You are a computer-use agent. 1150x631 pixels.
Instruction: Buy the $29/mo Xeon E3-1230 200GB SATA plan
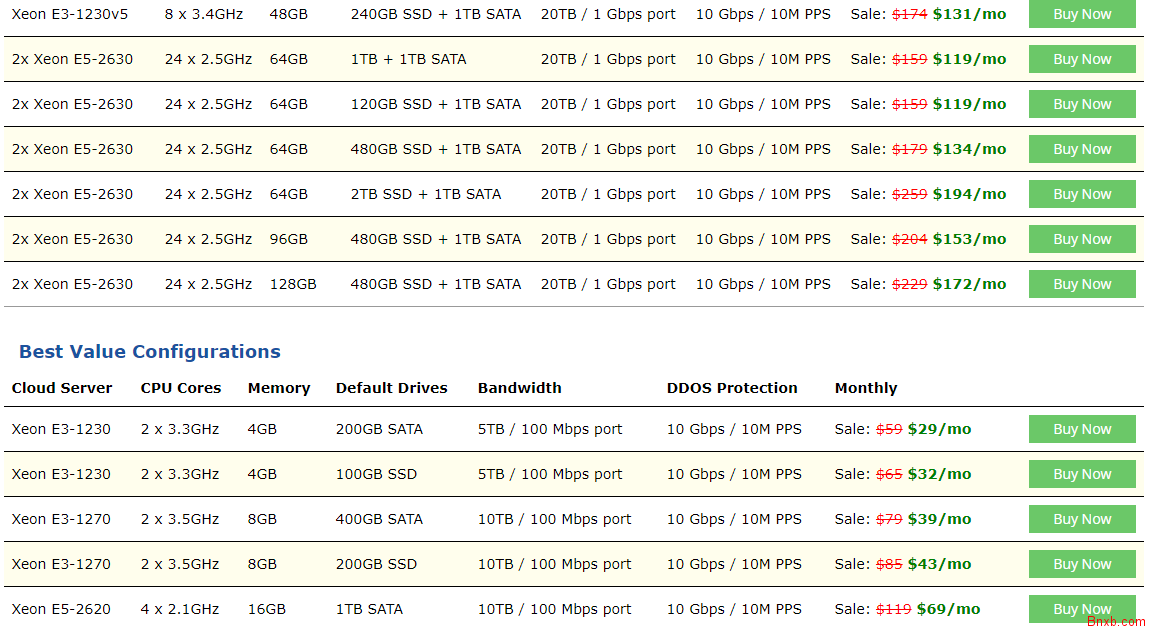pos(1082,429)
